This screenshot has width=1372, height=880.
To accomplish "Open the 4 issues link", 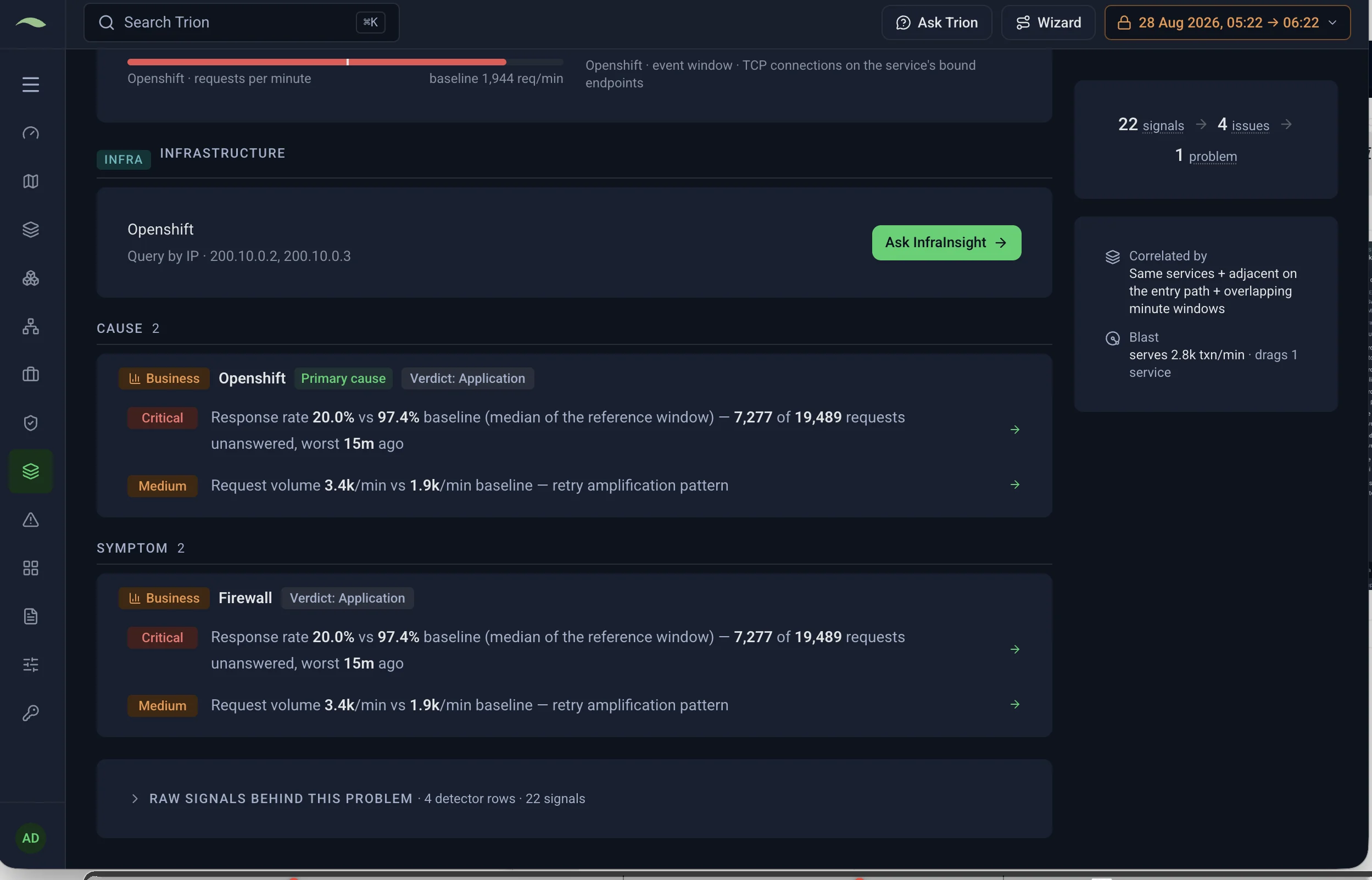I will coord(1243,125).
